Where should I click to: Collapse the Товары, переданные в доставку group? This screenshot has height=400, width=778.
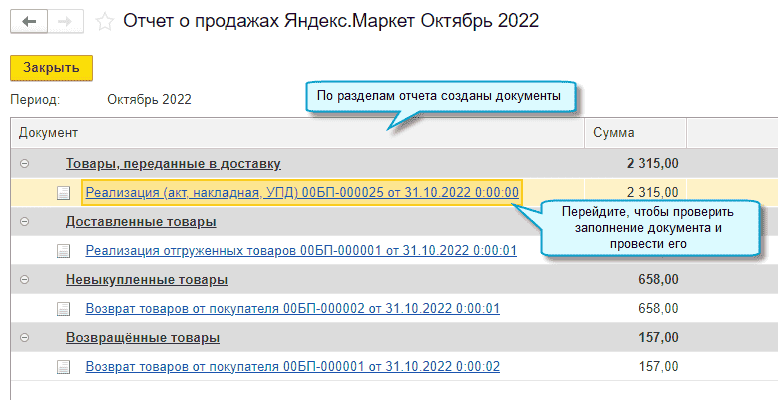(24, 163)
